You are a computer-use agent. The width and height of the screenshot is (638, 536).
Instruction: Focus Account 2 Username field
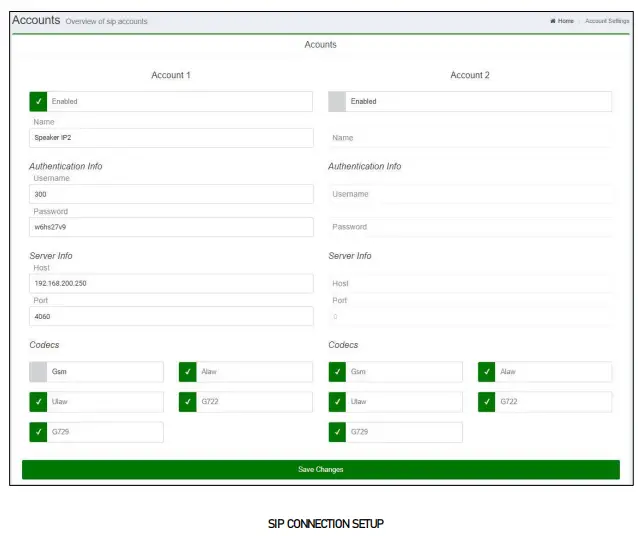(470, 194)
